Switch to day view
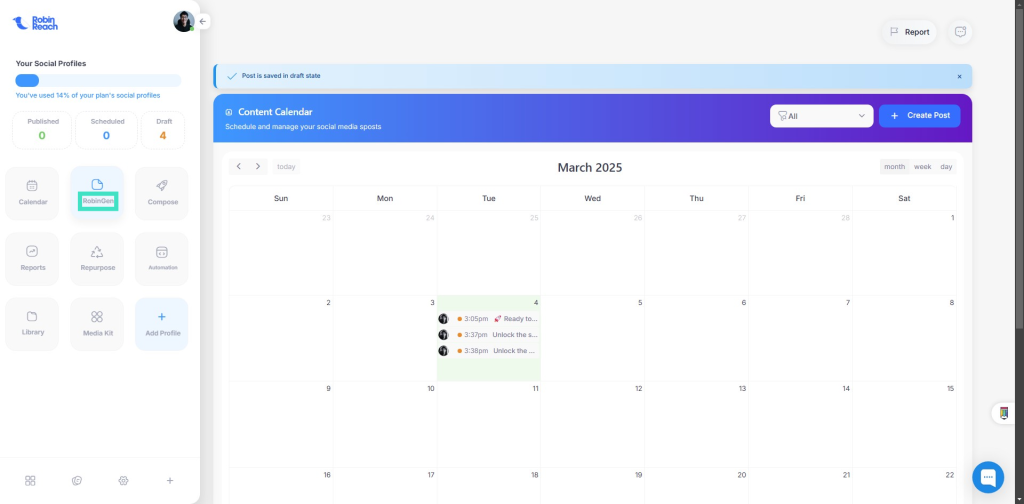The image size is (1024, 504). [946, 166]
